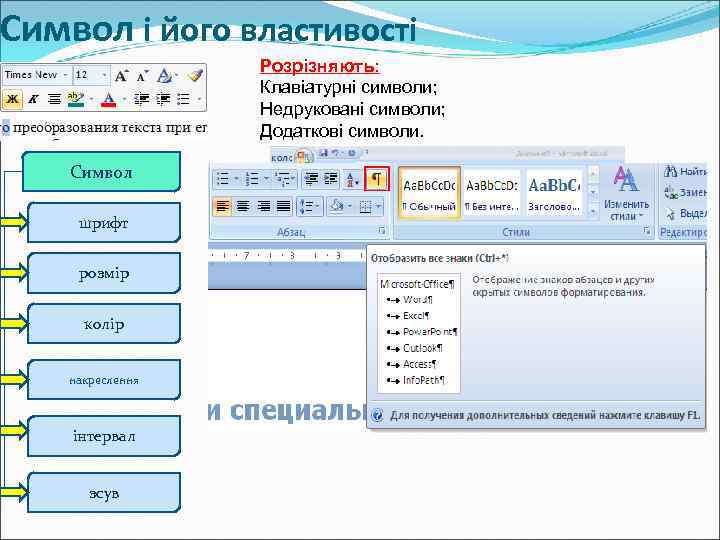The height and width of the screenshot is (540, 720).
Task: Expand styles gallery More arrow
Action: (593, 211)
